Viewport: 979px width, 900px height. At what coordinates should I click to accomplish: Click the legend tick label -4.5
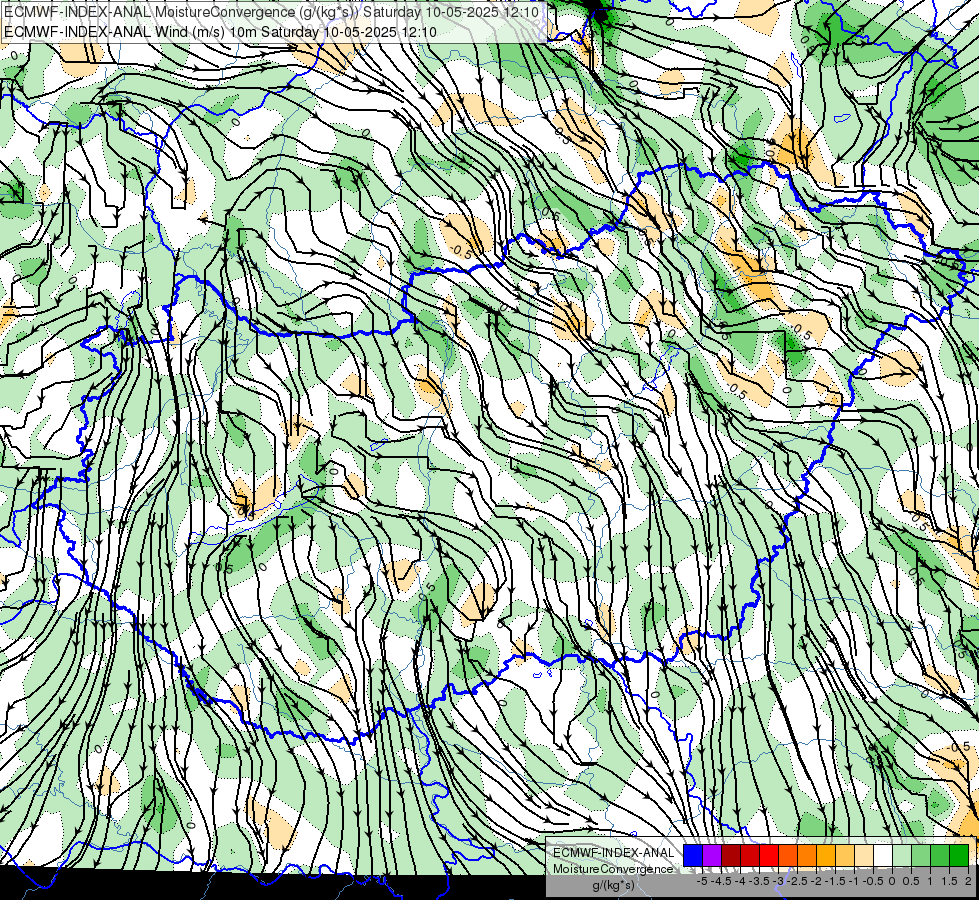pos(721,881)
